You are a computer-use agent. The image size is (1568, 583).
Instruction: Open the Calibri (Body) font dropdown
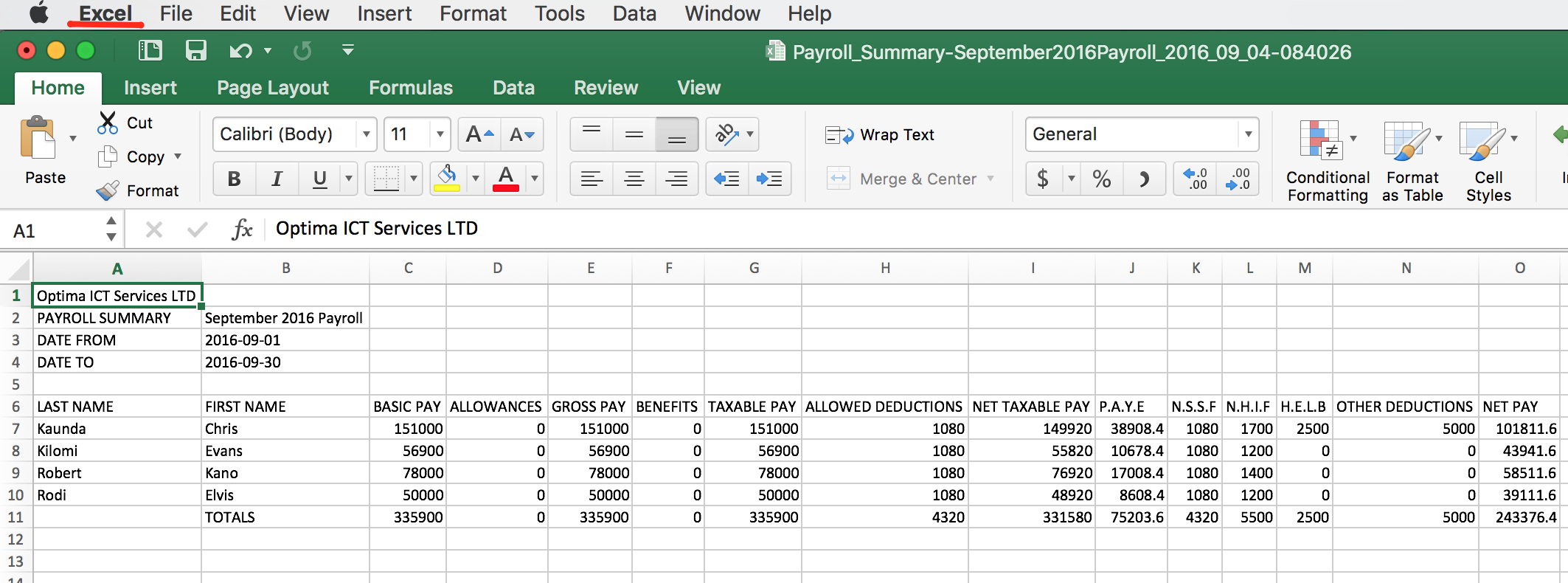tap(366, 134)
